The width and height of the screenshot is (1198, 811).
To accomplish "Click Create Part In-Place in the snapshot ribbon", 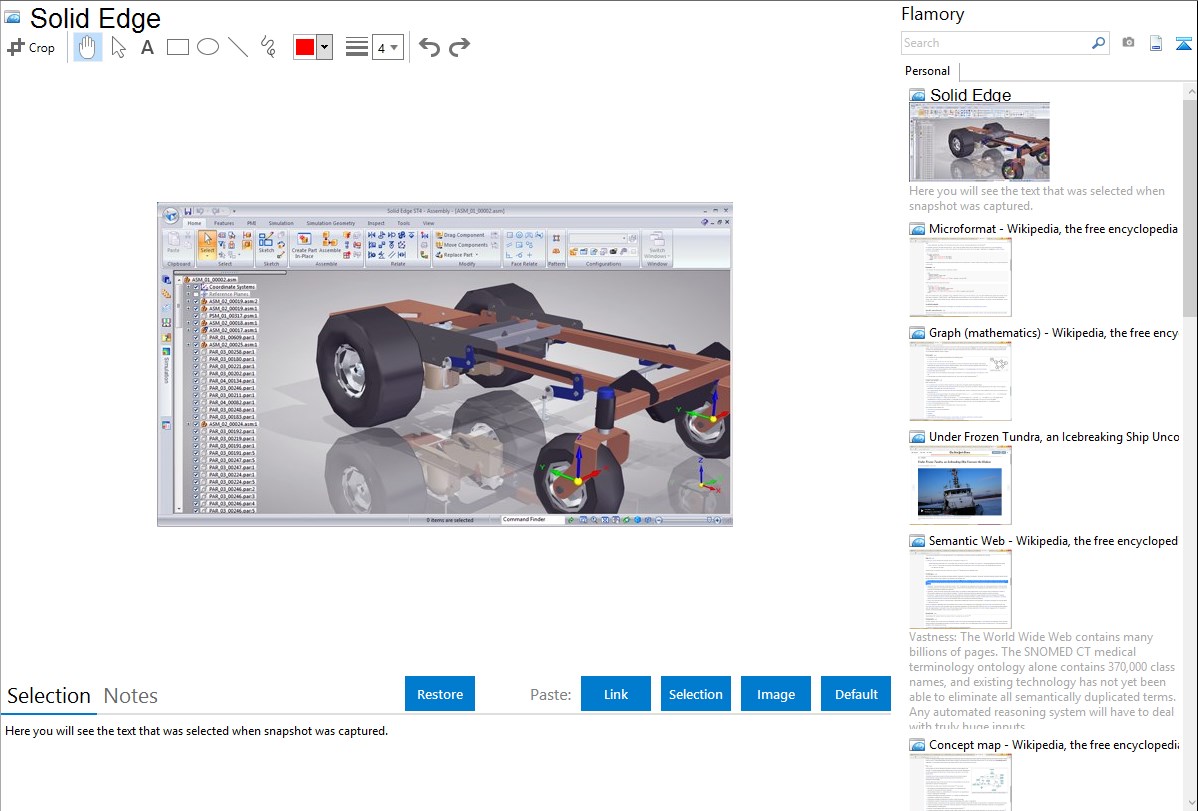I will [x=304, y=246].
